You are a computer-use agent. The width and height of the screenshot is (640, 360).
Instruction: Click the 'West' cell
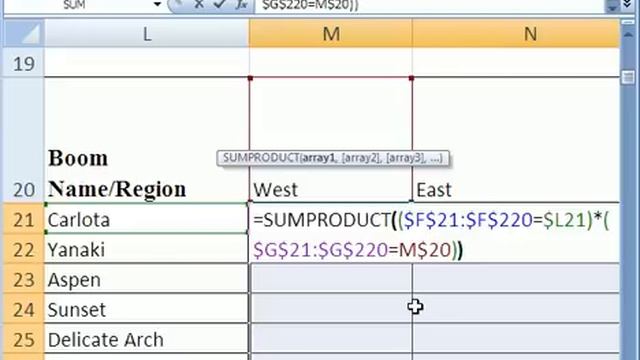(x=331, y=140)
